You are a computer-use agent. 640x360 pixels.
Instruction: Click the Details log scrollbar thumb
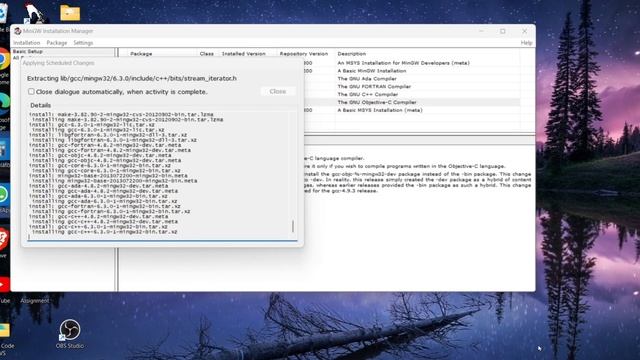pyautogui.click(x=293, y=227)
